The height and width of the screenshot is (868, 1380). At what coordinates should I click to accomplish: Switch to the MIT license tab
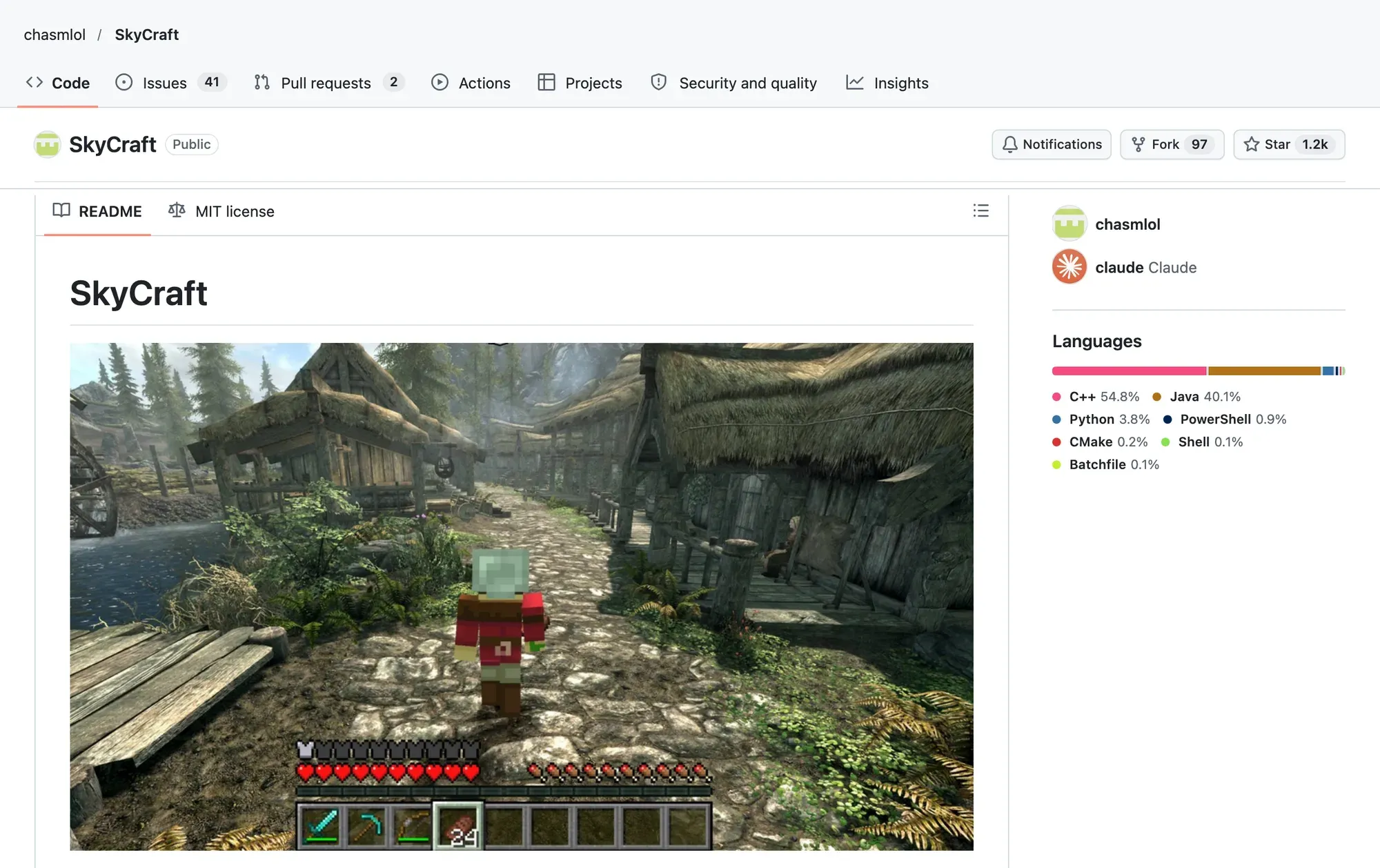221,211
